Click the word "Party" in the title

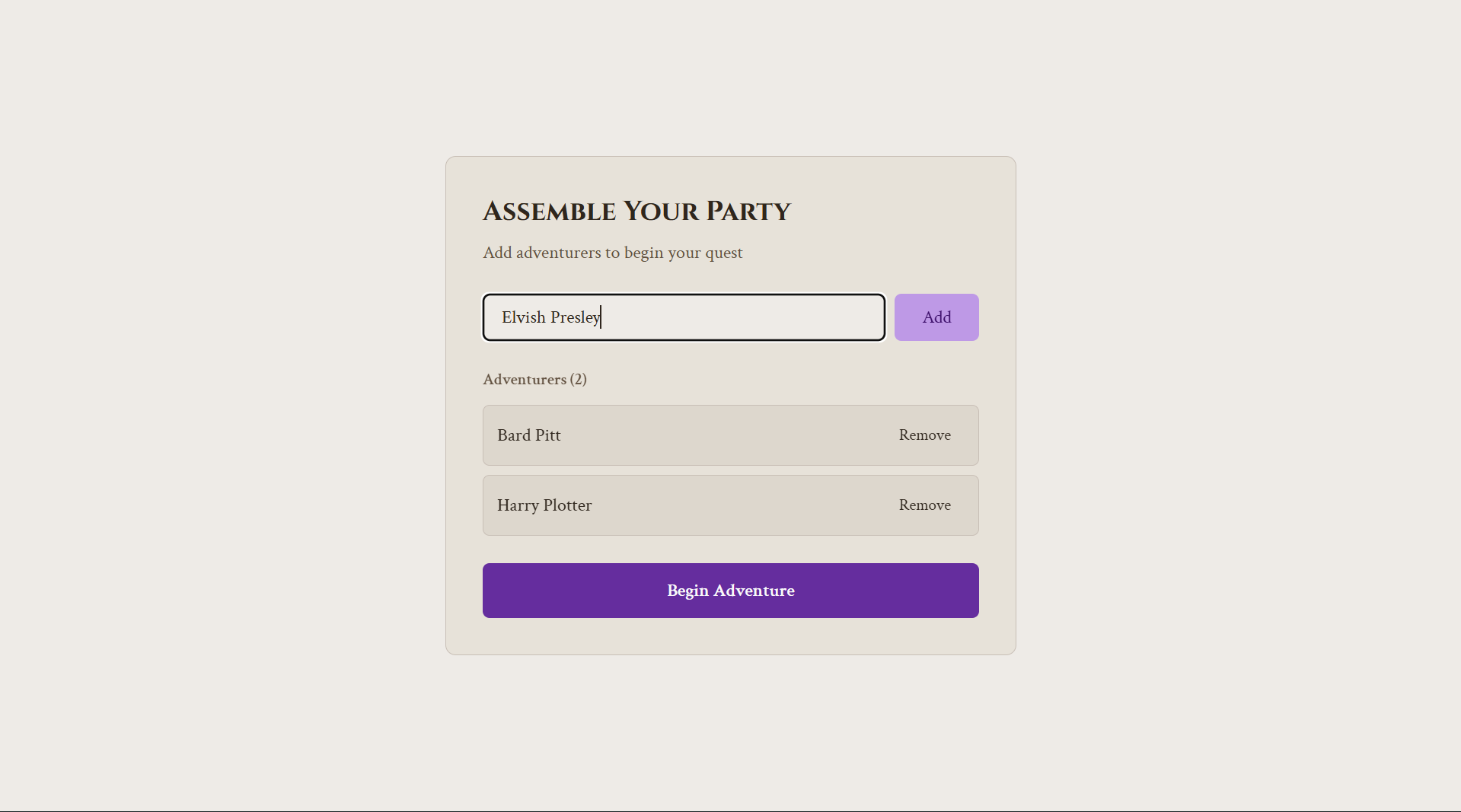click(x=748, y=212)
